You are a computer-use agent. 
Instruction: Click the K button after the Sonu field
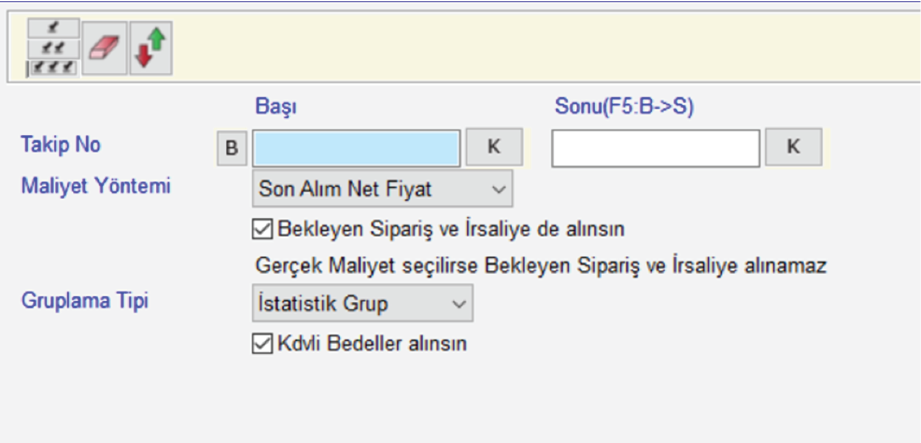793,147
